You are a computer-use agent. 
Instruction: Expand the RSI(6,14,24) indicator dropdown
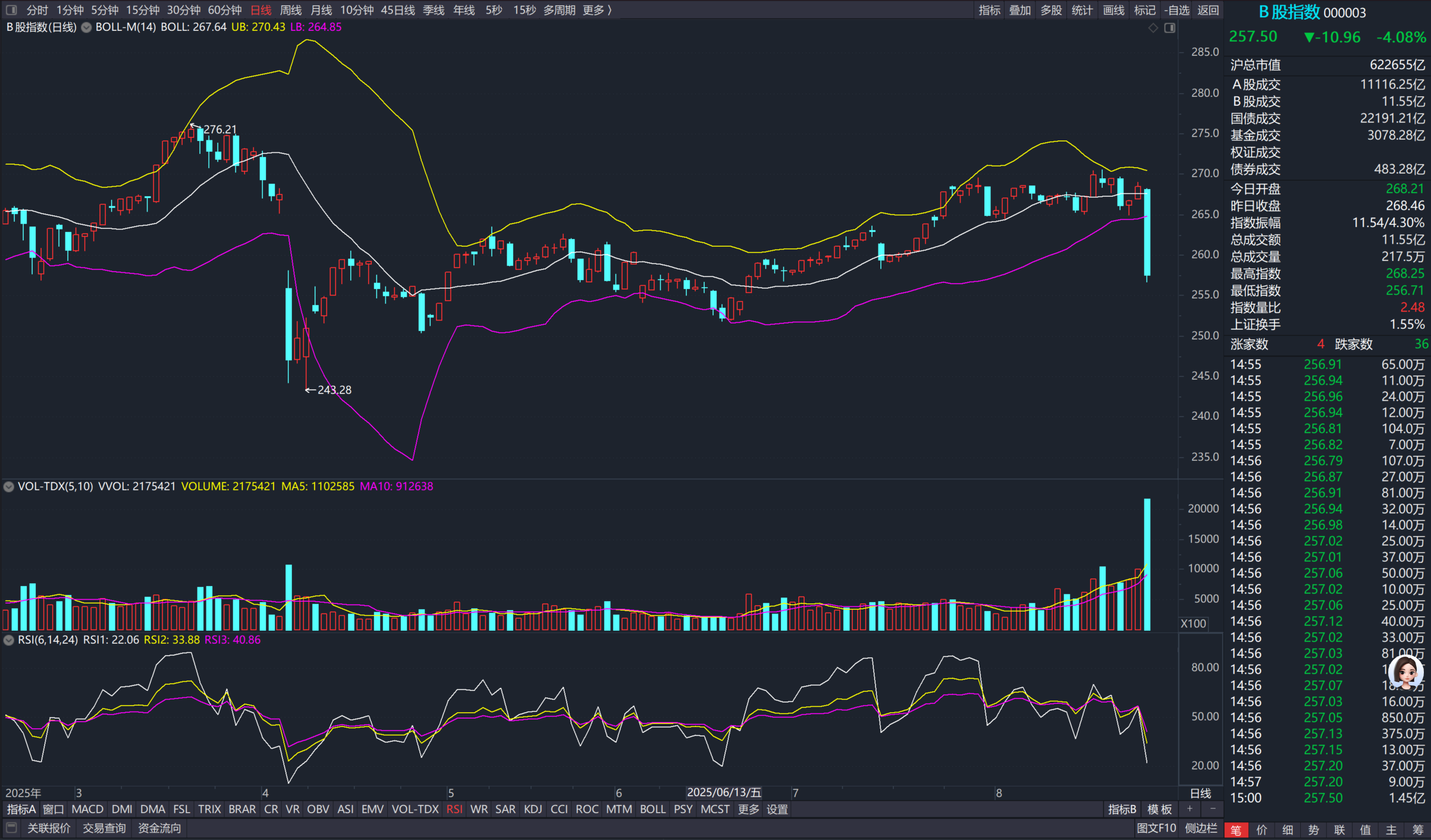(9, 640)
